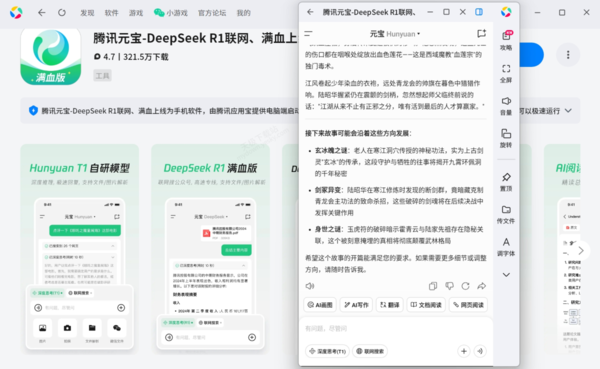Click the plus attachment button in chat
Image resolution: width=600 pixels, height=369 pixels.
464,351
